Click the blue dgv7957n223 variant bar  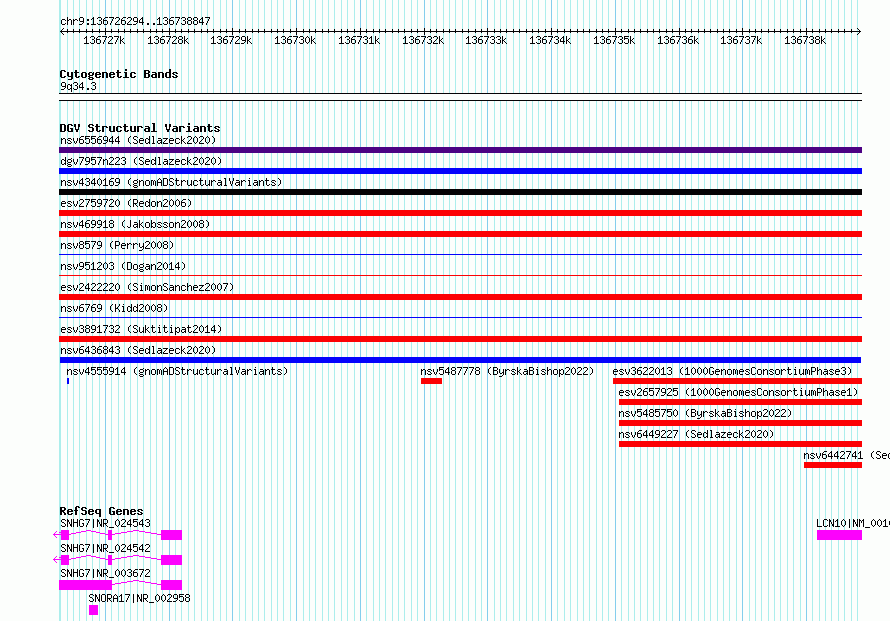pyautogui.click(x=460, y=171)
